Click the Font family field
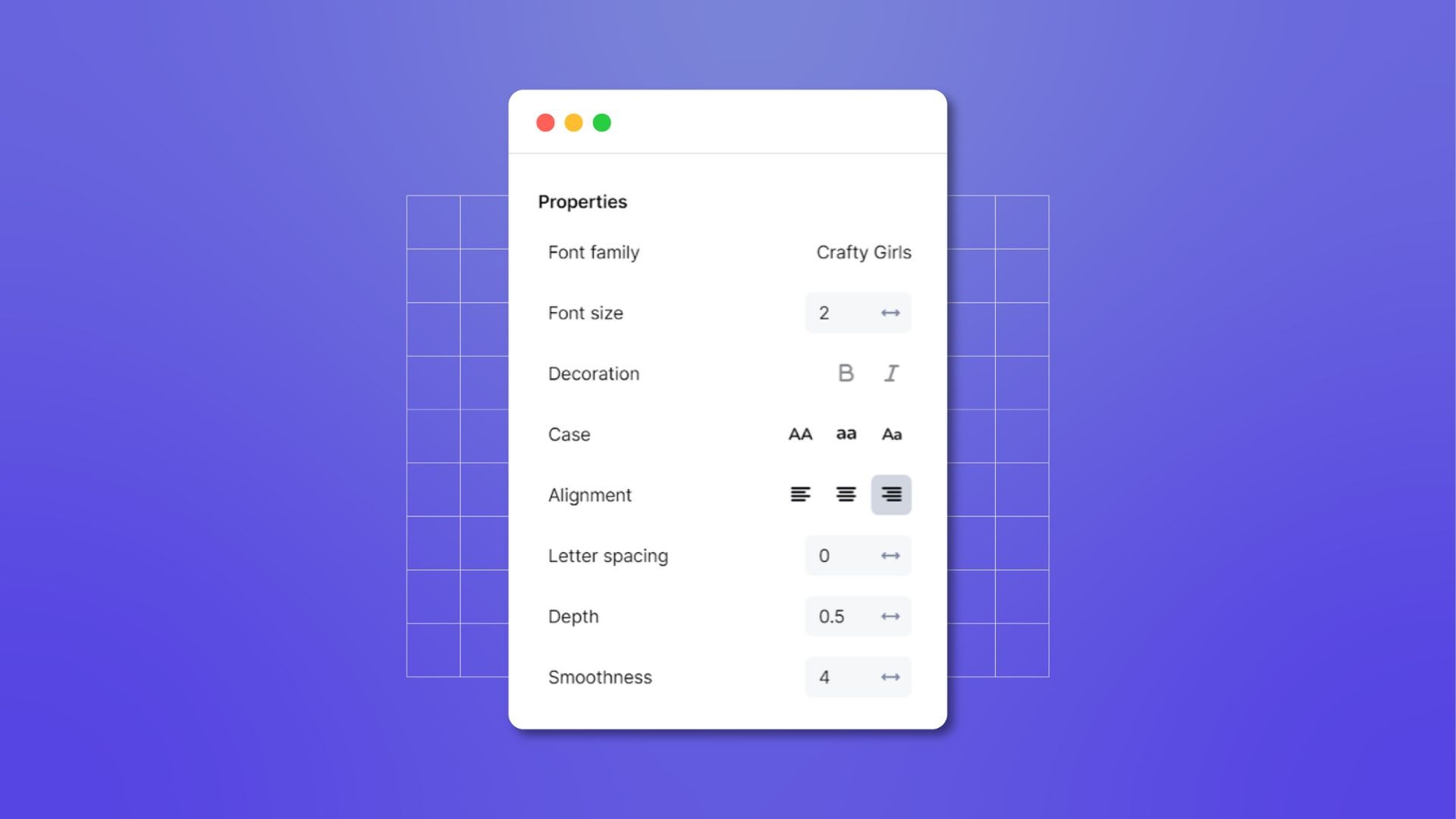The width and height of the screenshot is (1456, 819). point(862,252)
